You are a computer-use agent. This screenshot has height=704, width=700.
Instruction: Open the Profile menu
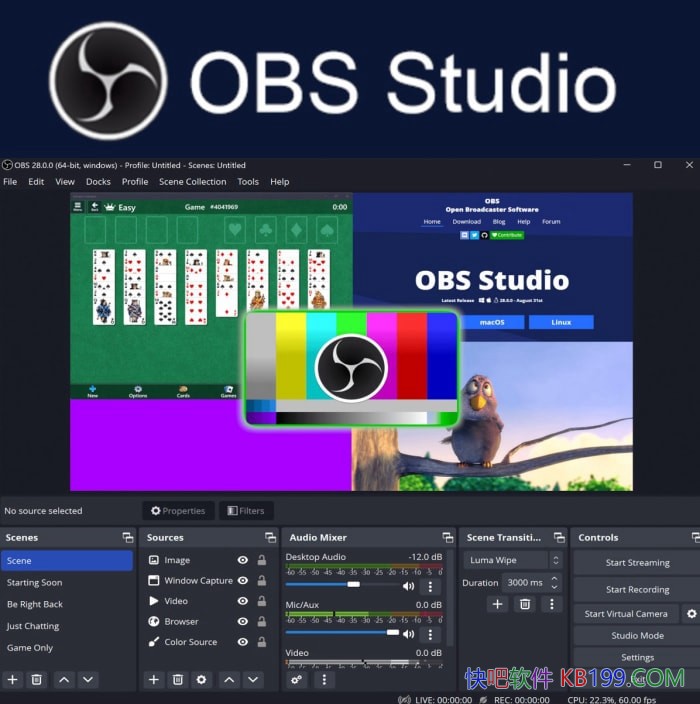(x=135, y=182)
